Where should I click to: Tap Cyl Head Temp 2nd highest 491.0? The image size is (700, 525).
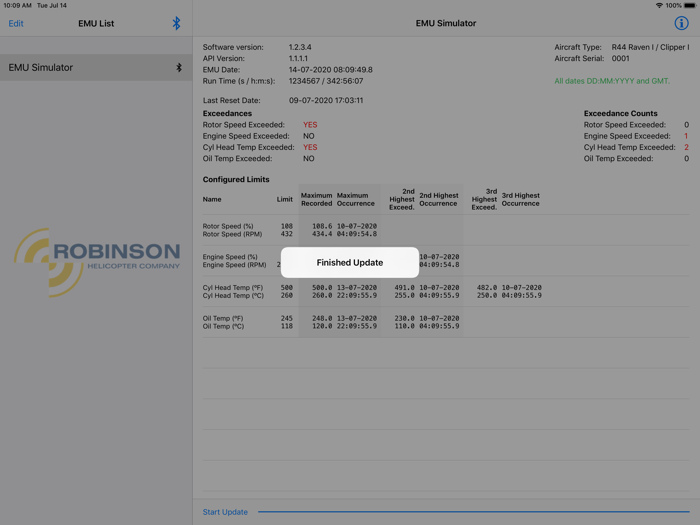[404, 288]
